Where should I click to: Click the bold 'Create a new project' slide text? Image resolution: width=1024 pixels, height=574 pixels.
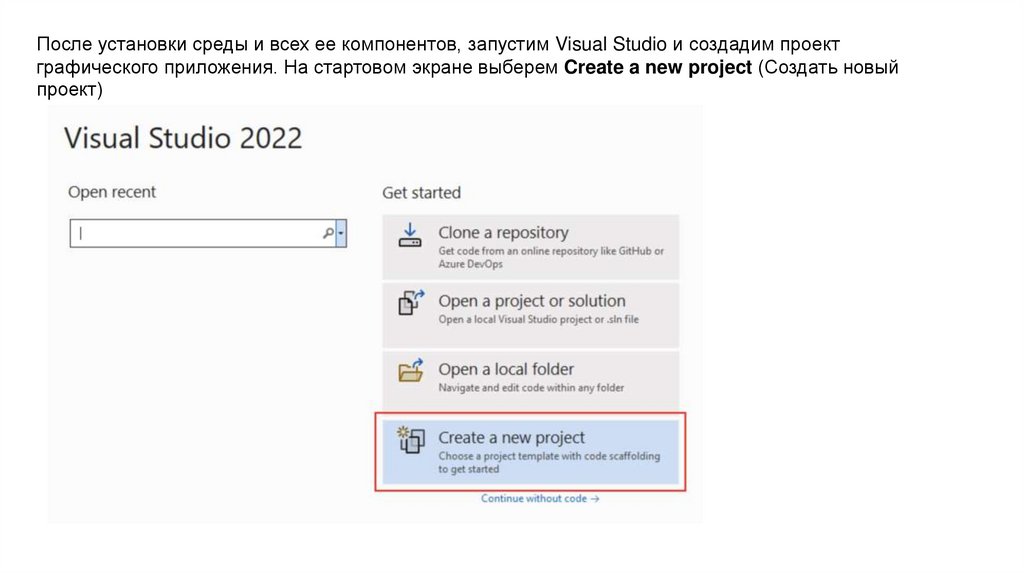pyautogui.click(x=659, y=68)
